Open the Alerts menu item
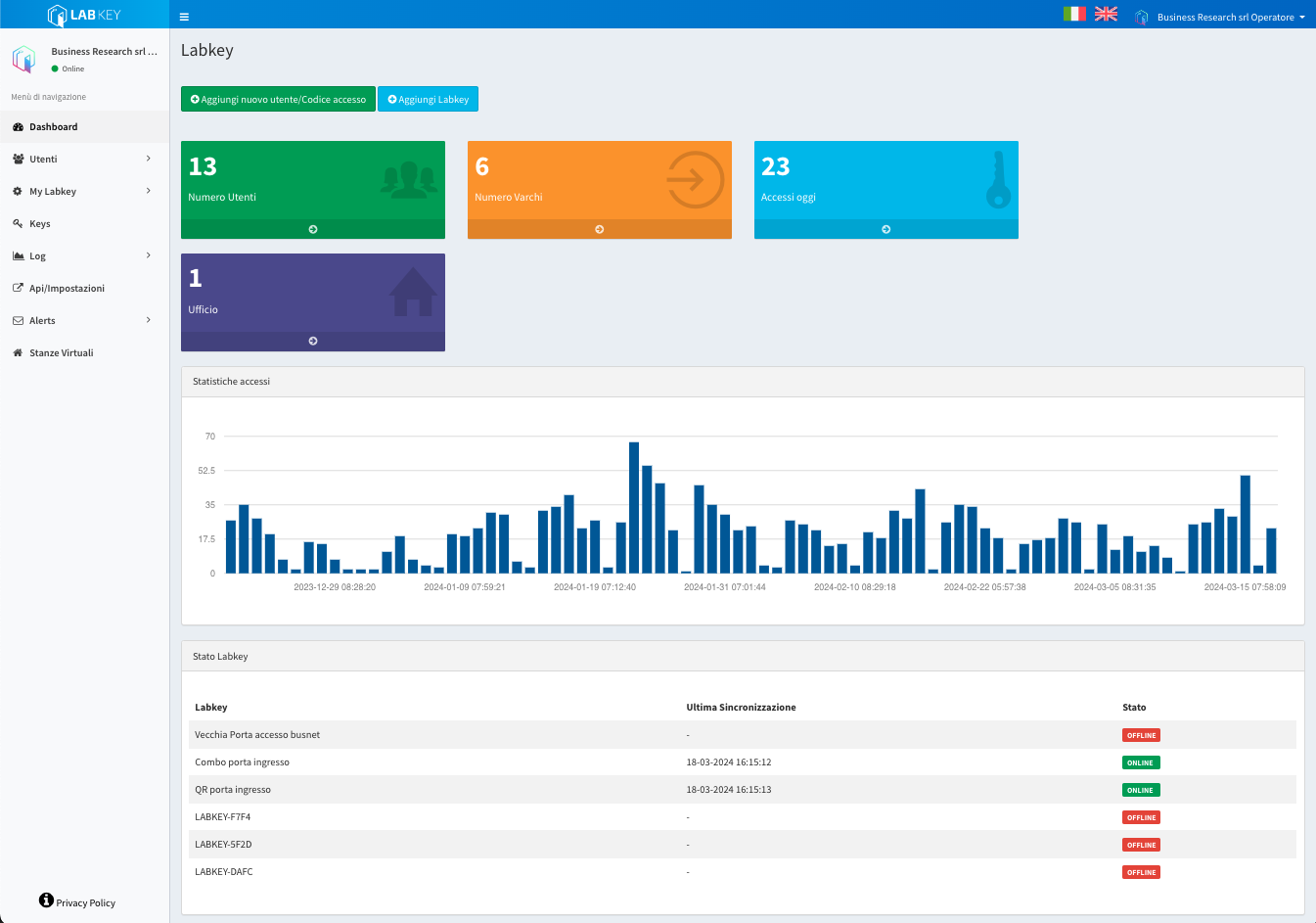Screen dimensions: 1316x923 (x=84, y=321)
